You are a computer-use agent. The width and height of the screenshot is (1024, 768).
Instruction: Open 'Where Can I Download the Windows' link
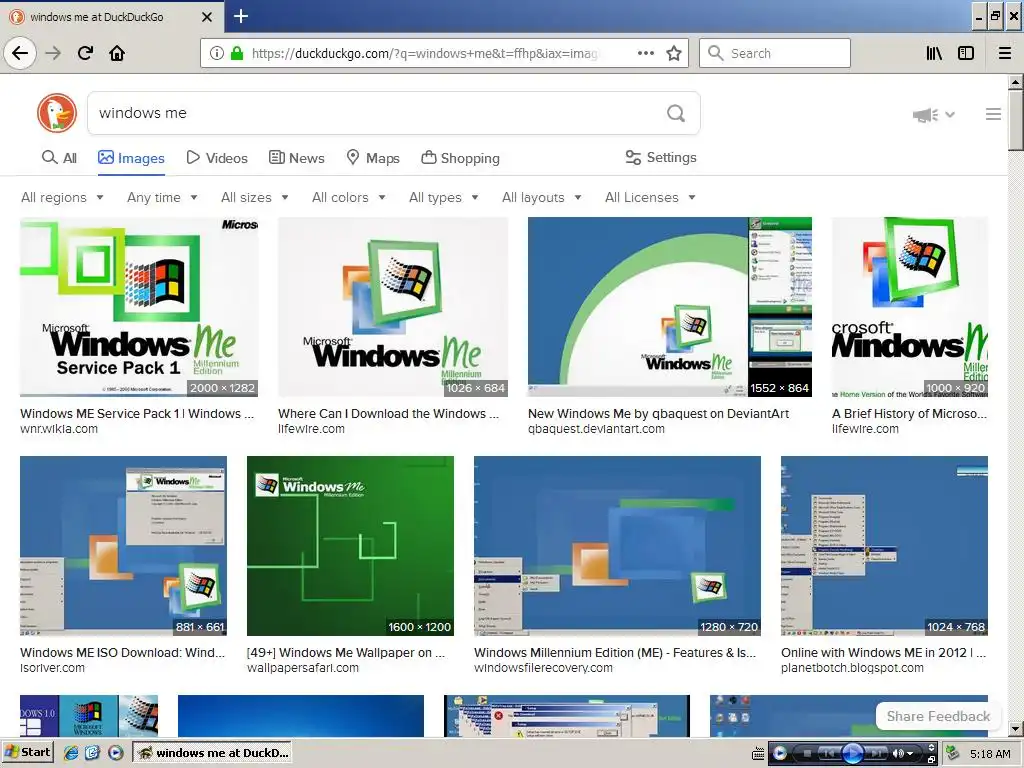pyautogui.click(x=388, y=413)
